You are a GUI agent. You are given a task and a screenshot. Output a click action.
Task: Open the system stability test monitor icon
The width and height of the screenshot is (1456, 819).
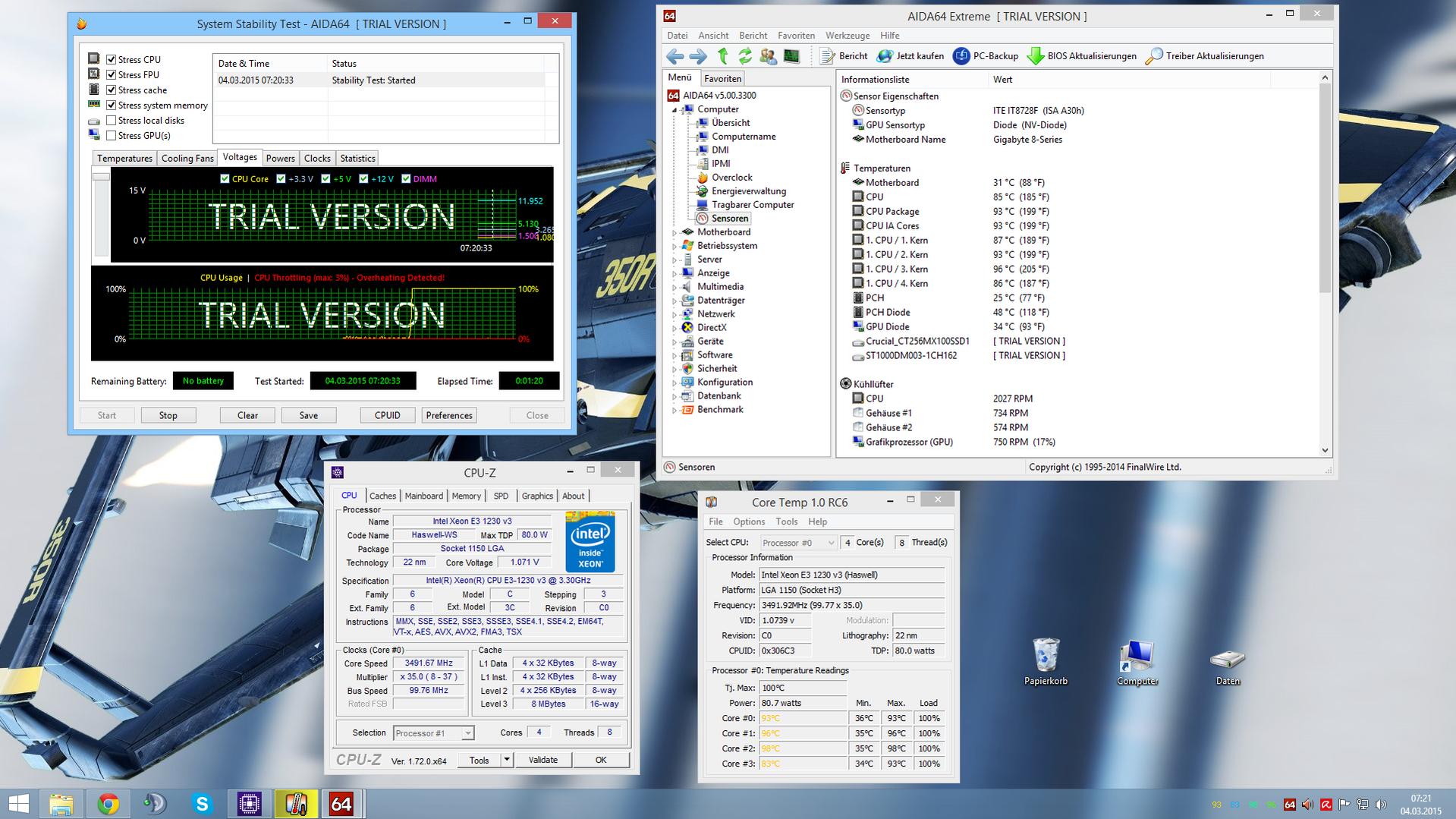791,56
